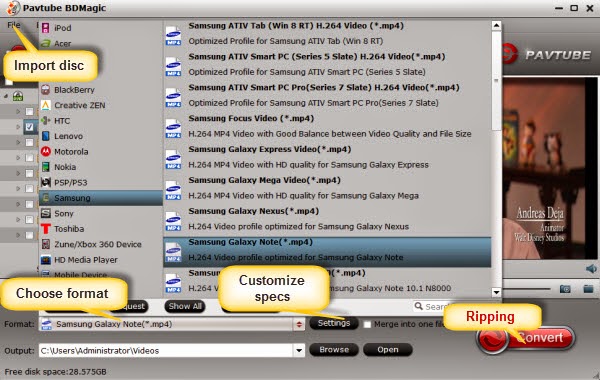Choose HTC device category
600x380 pixels.
coord(101,121)
